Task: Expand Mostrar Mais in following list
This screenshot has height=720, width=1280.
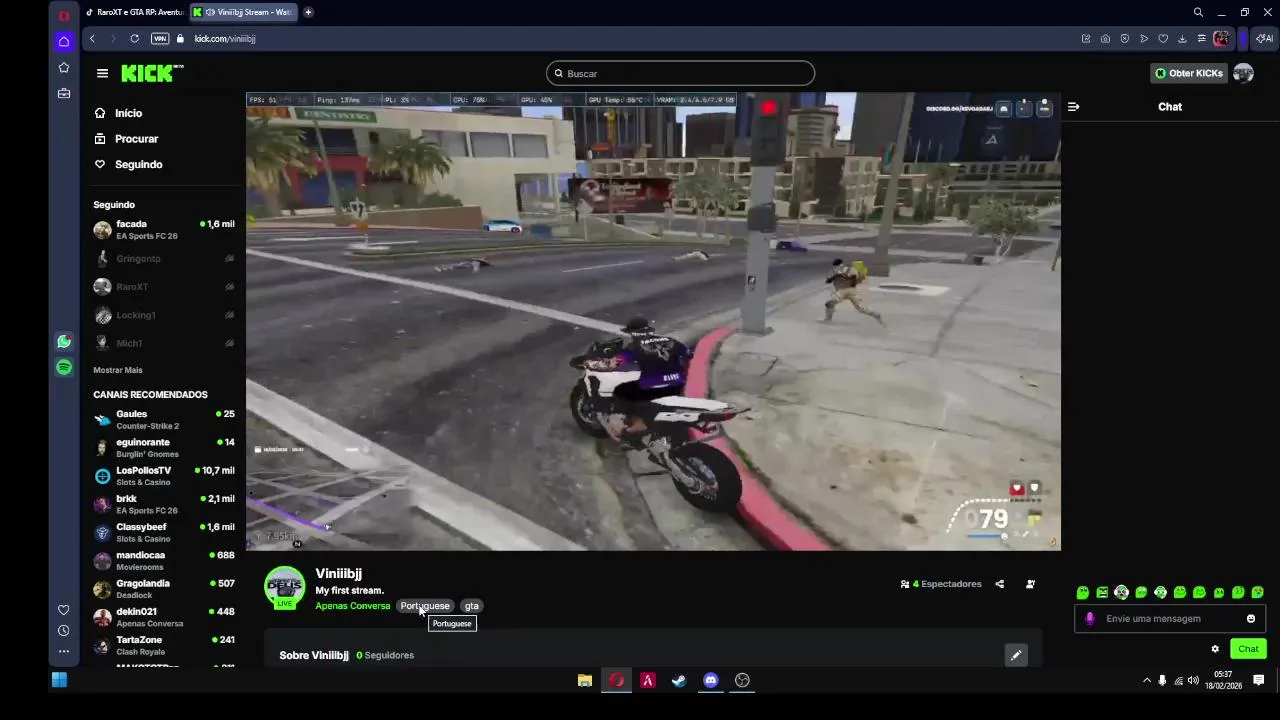Action: [x=118, y=370]
